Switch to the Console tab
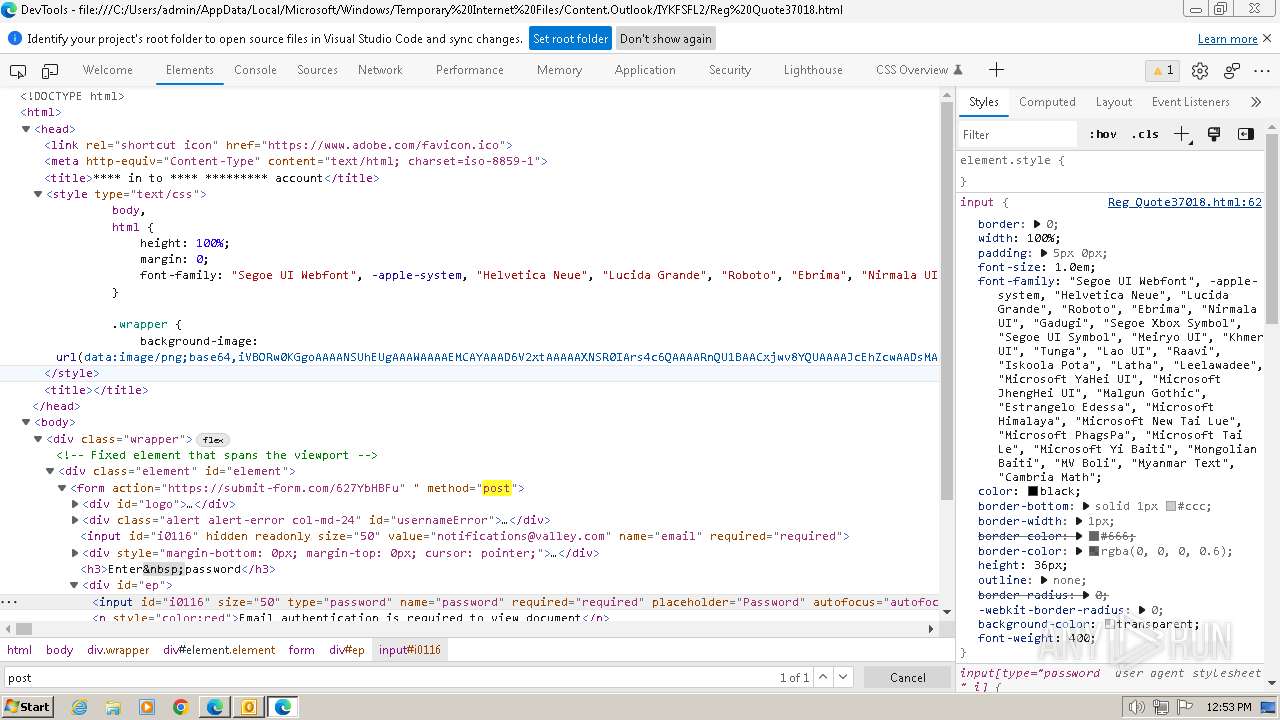Viewport: 1280px width, 720px height. [255, 70]
